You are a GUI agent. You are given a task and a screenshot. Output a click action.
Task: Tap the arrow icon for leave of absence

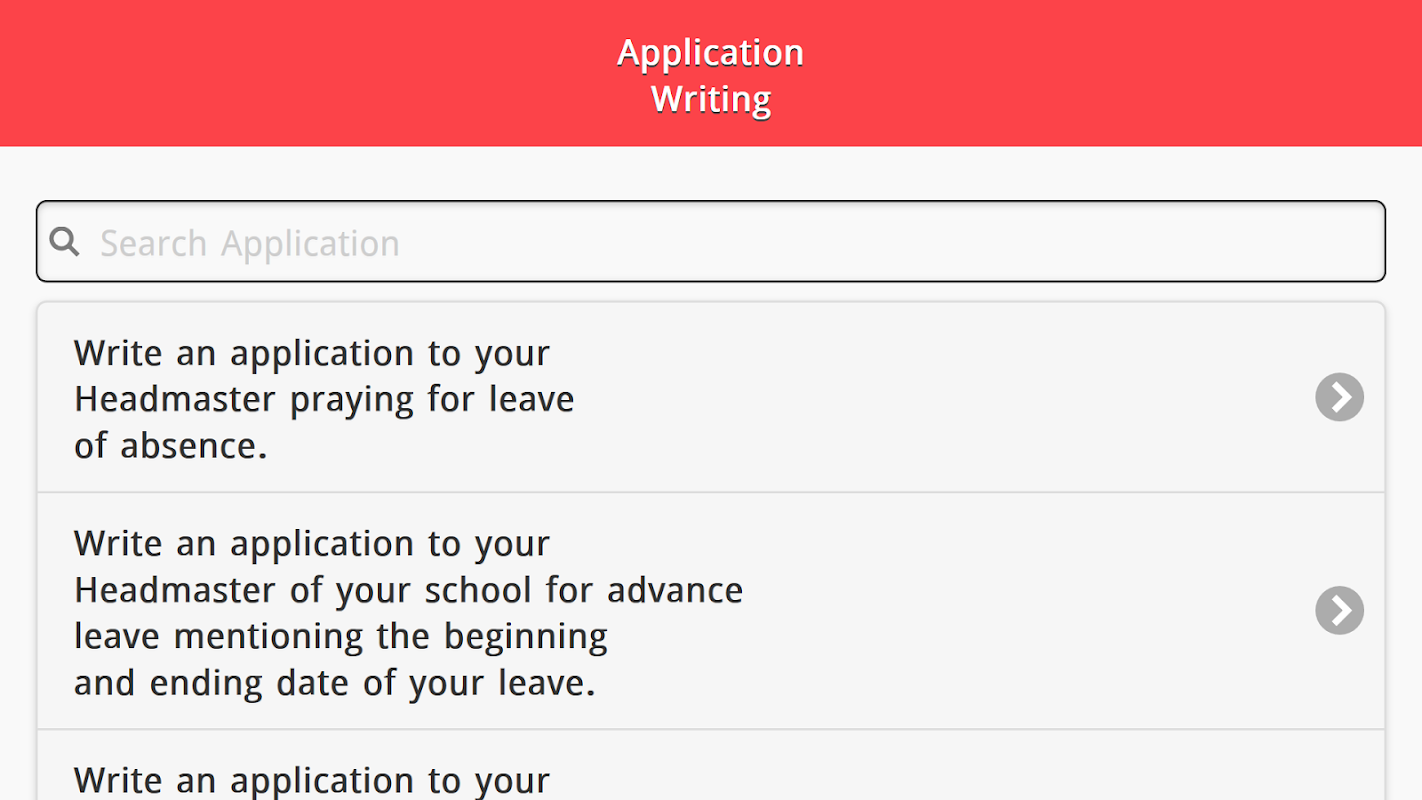pos(1339,397)
